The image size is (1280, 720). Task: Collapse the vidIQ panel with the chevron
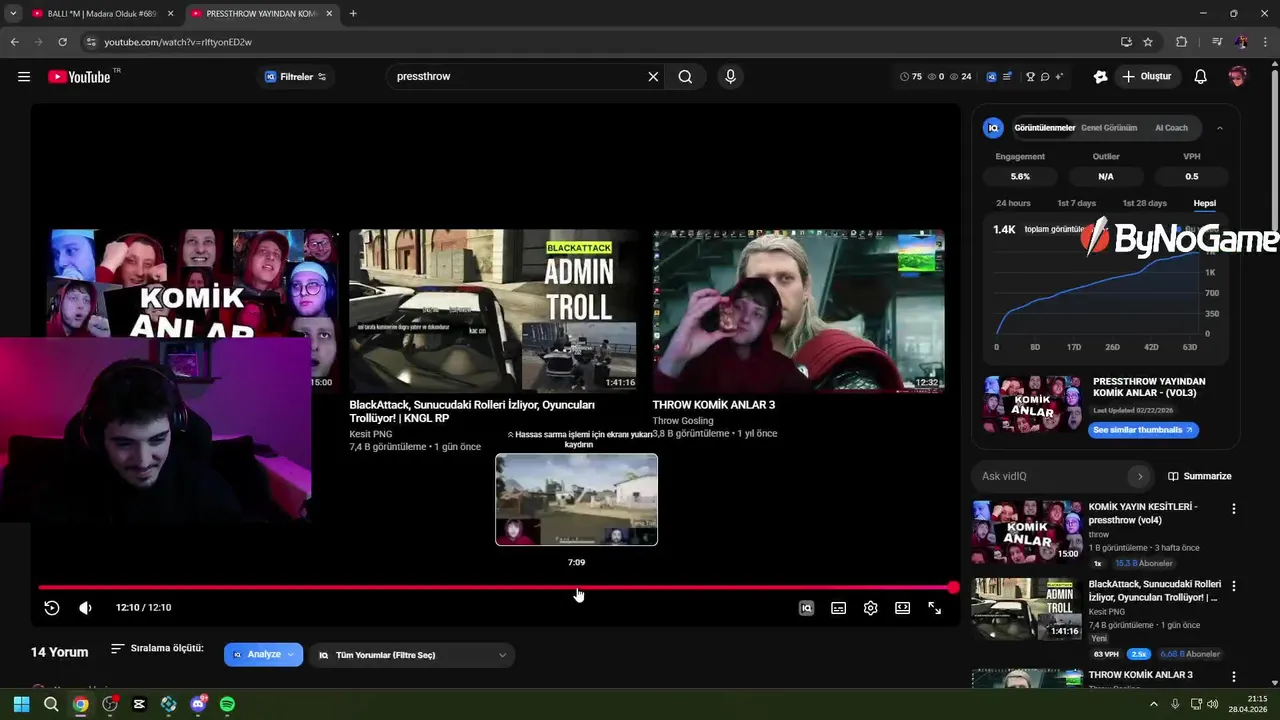pyautogui.click(x=1219, y=128)
